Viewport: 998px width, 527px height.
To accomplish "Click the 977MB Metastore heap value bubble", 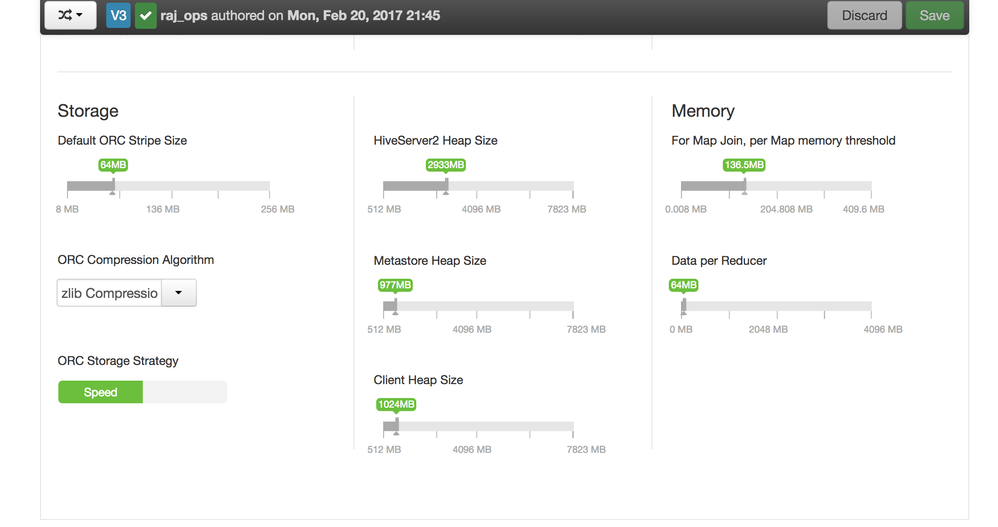I will 395,285.
